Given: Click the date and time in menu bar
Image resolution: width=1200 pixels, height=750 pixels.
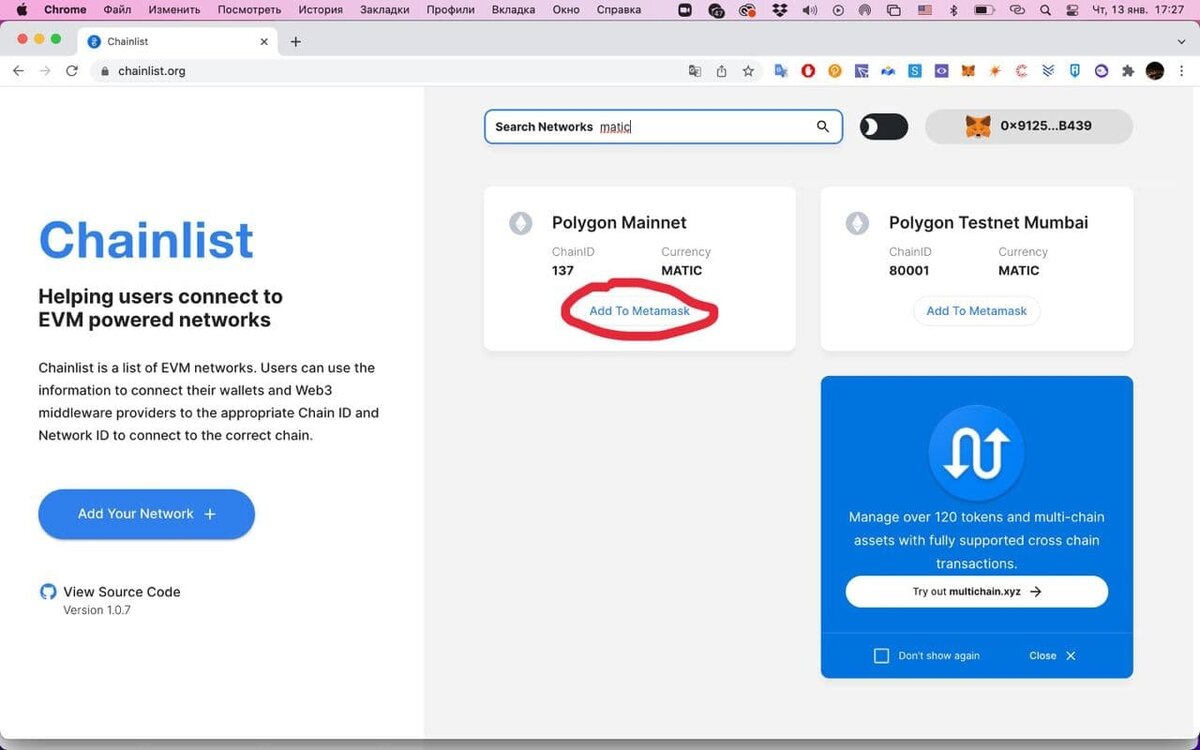Looking at the screenshot, I should pos(1138,10).
